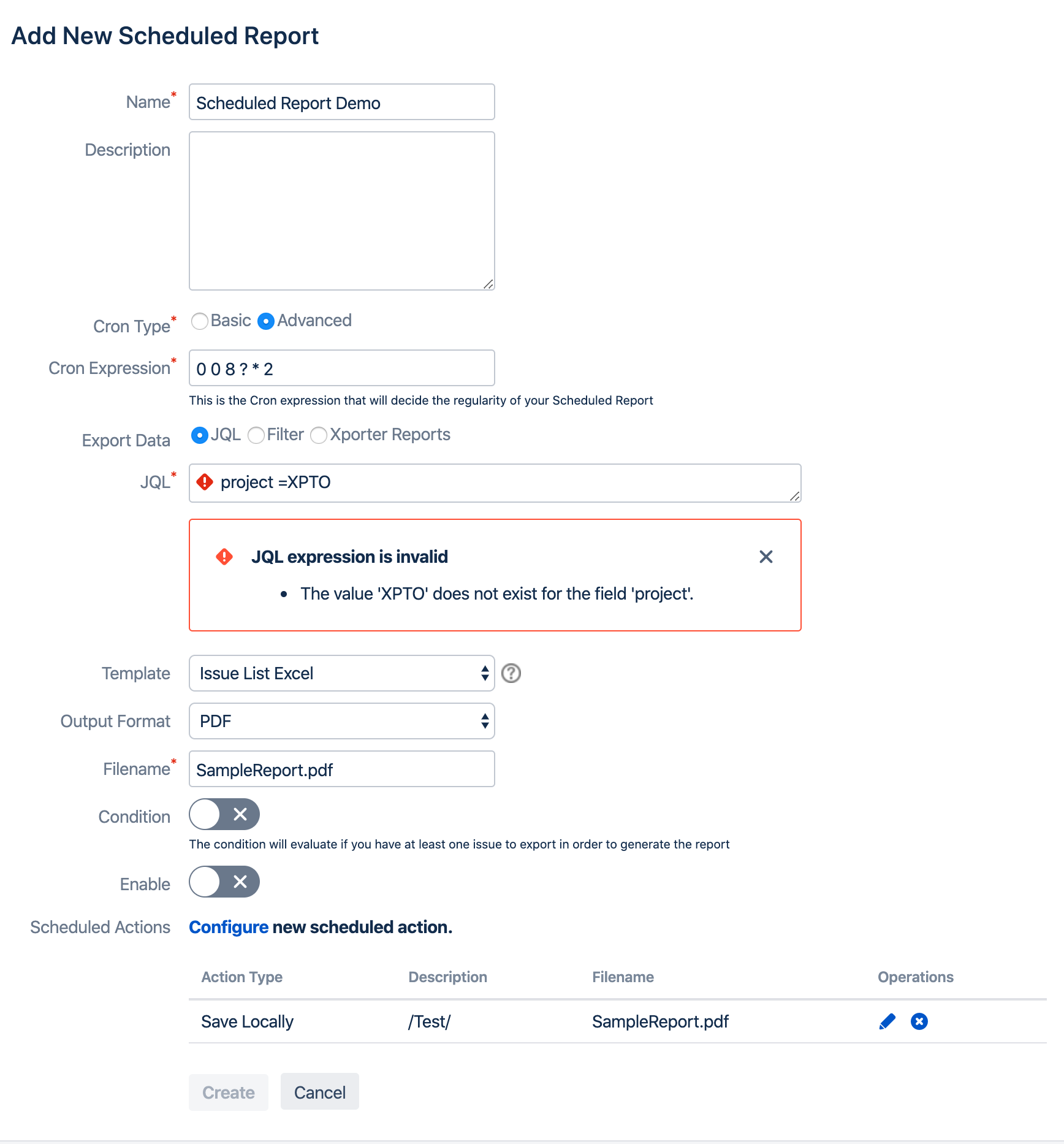
Task: Toggle the Enable switch
Action: (224, 882)
